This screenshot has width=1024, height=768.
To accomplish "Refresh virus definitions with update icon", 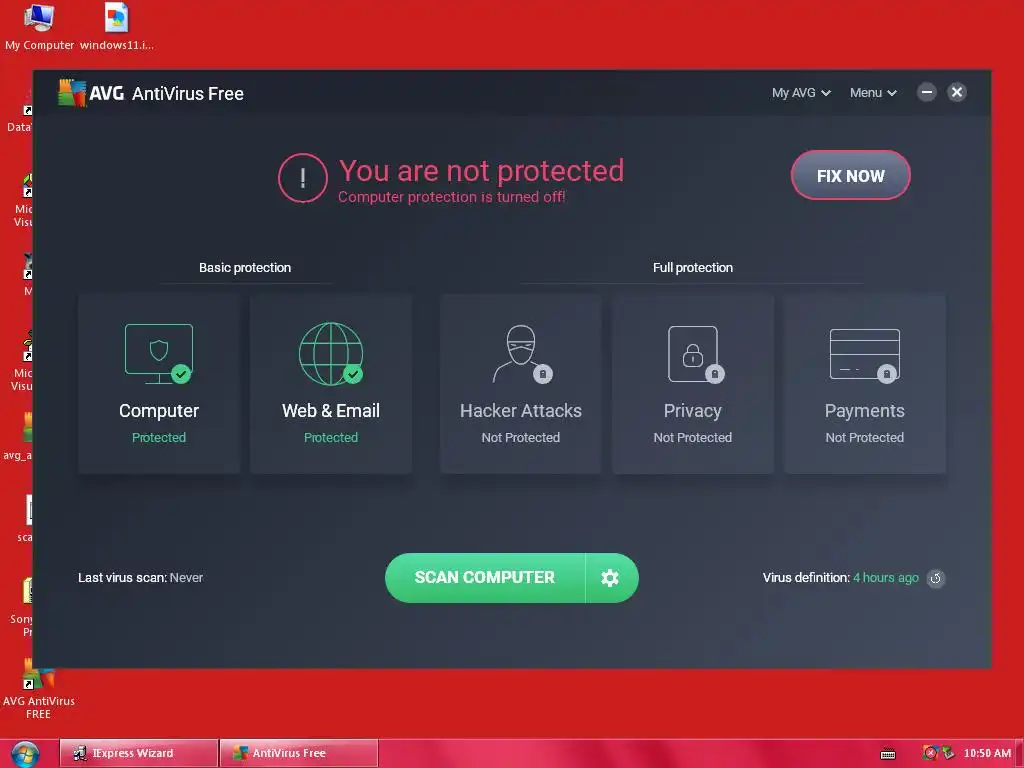I will coord(936,578).
